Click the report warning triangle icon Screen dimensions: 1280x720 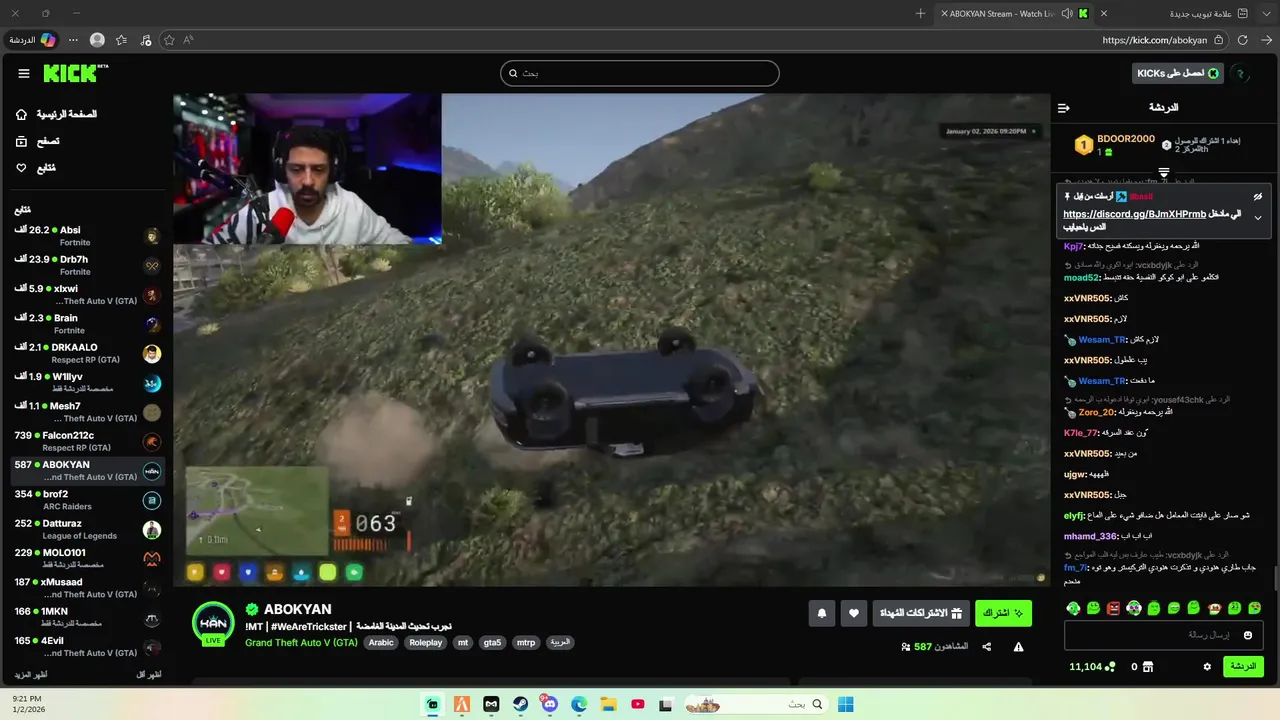[1018, 647]
